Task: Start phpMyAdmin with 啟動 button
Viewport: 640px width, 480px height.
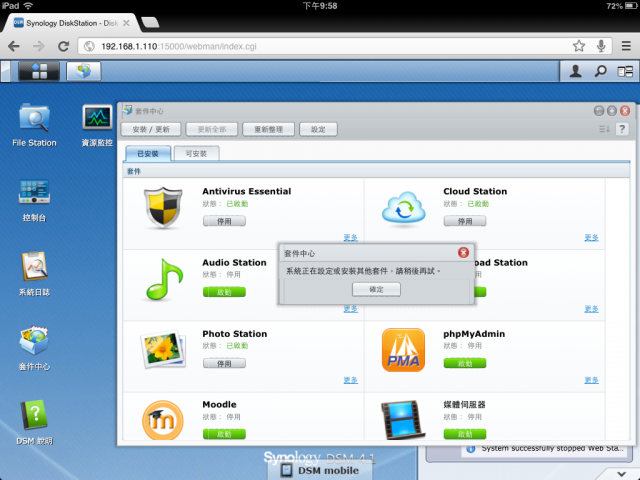Action: pyautogui.click(x=465, y=363)
